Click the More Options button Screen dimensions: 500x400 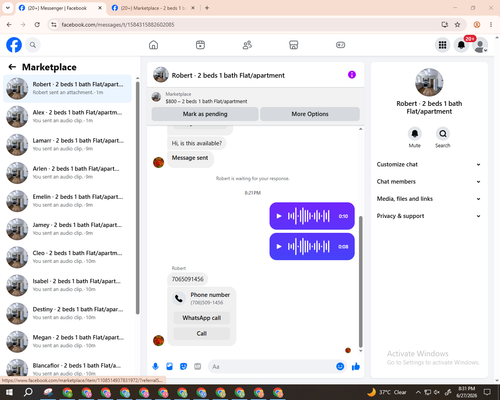pos(310,114)
